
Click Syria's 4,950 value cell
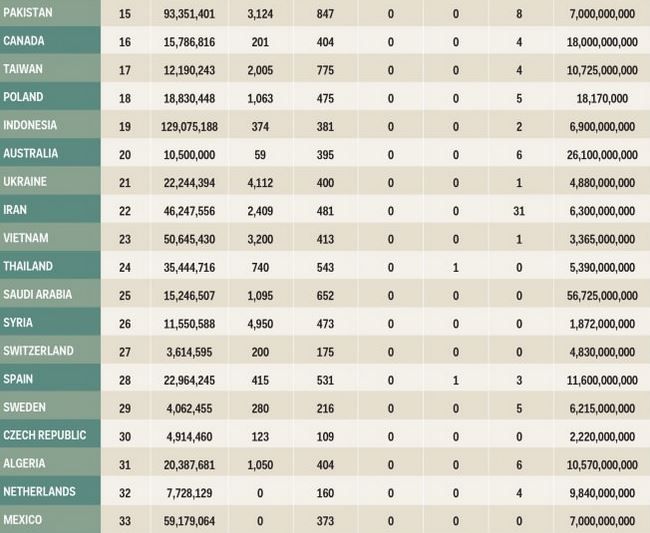(260, 324)
